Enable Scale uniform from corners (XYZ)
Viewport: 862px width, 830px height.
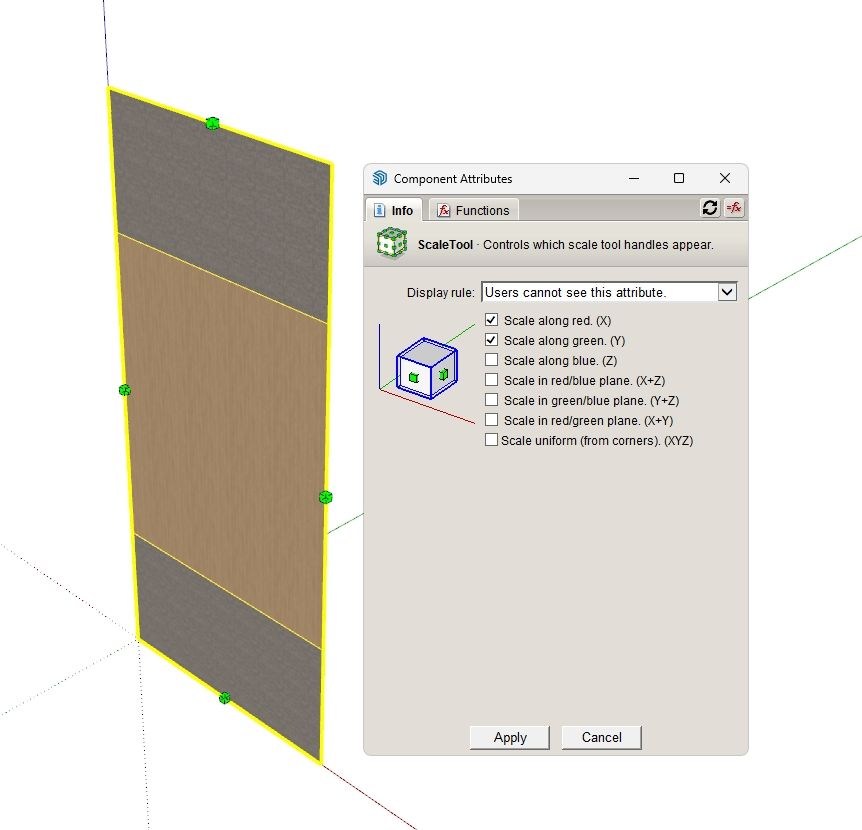point(491,440)
